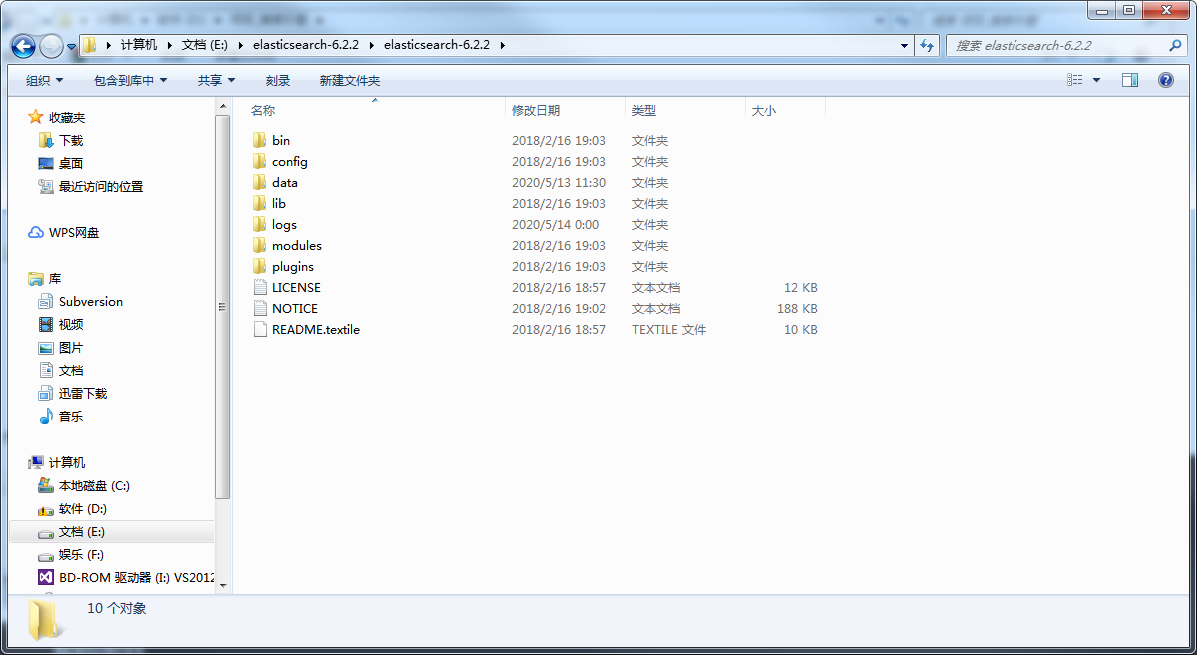This screenshot has height=655, width=1197.
Task: Click the change view icon
Action: point(1075,79)
